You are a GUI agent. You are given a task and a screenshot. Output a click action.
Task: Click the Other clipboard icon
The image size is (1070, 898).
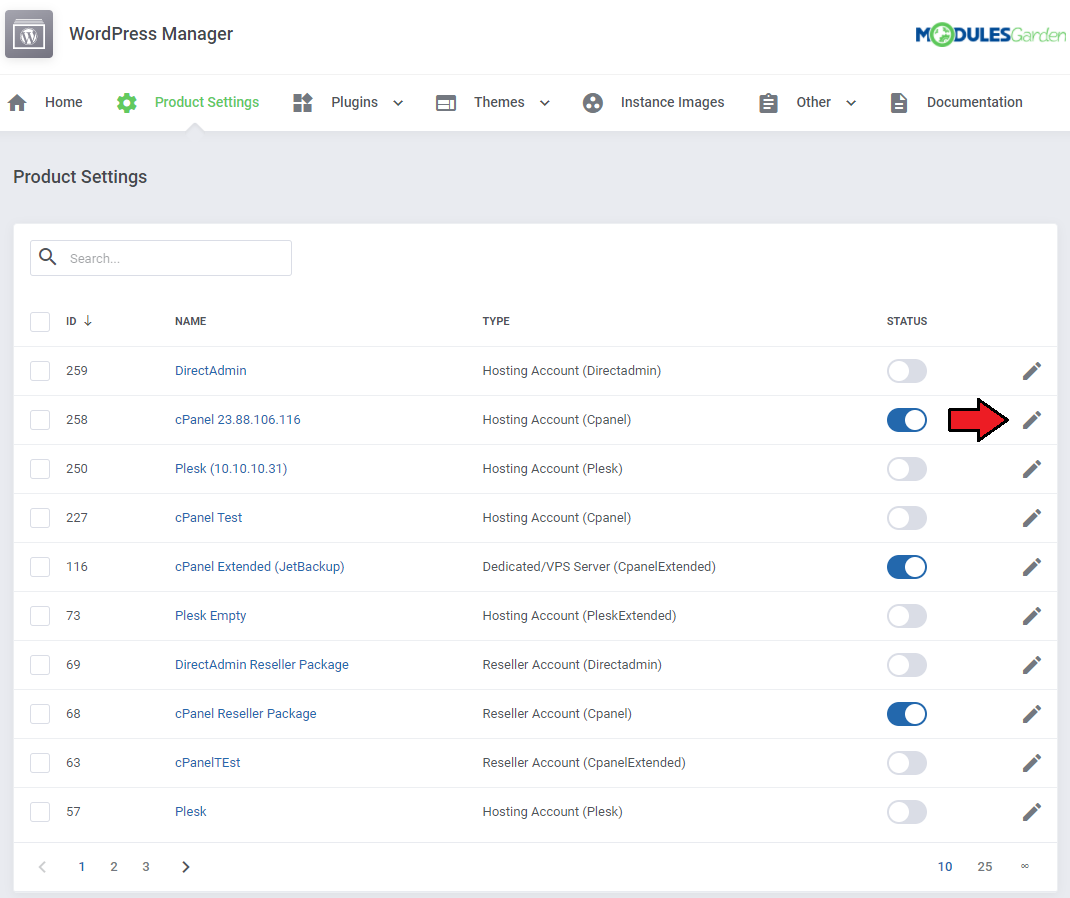pos(768,103)
